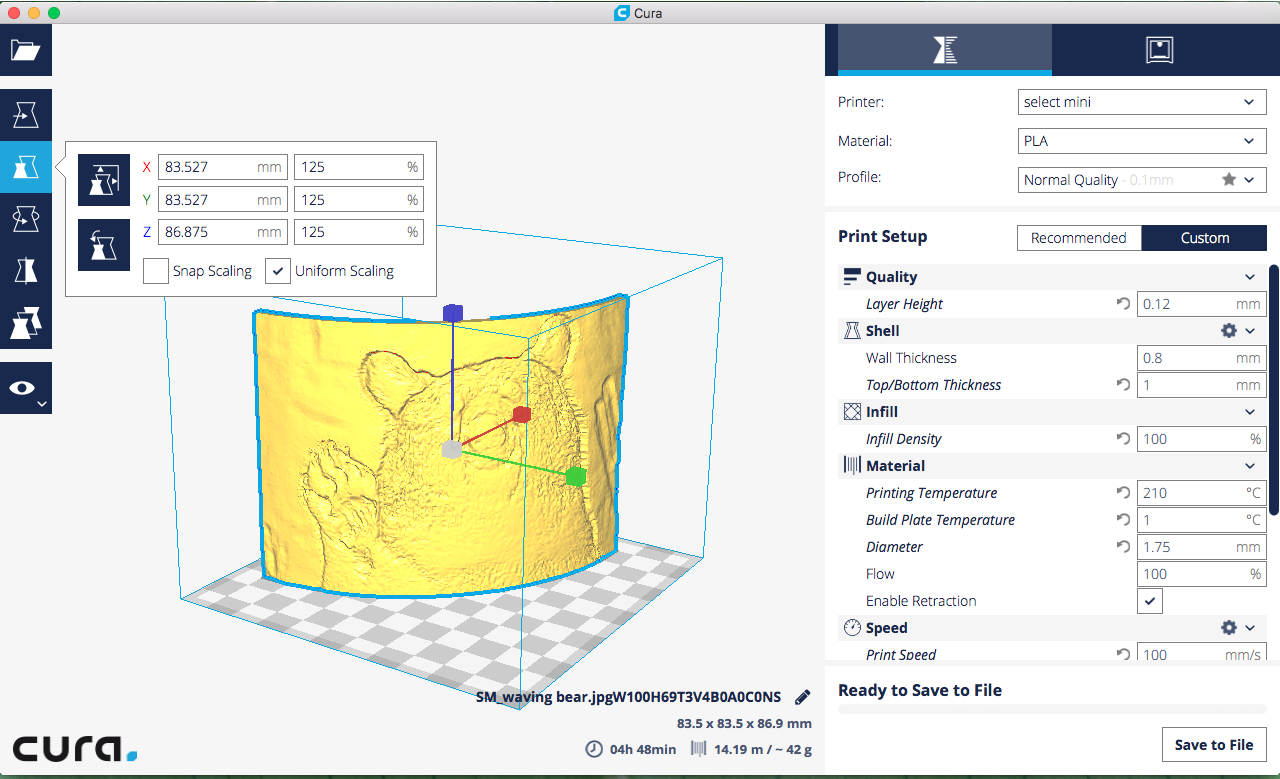
Task: Open the Speed settings gear icon
Action: (x=1229, y=628)
